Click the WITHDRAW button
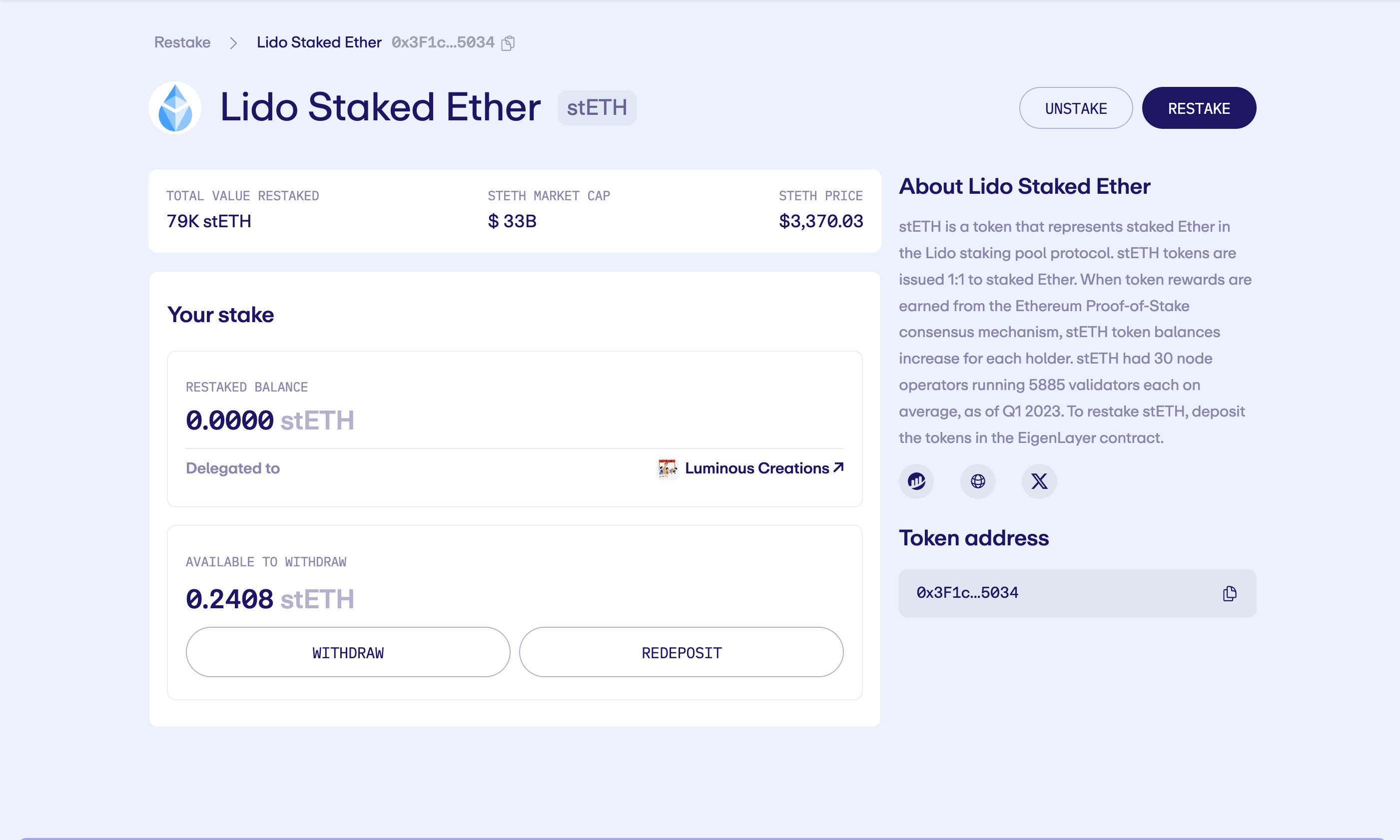 (x=348, y=653)
